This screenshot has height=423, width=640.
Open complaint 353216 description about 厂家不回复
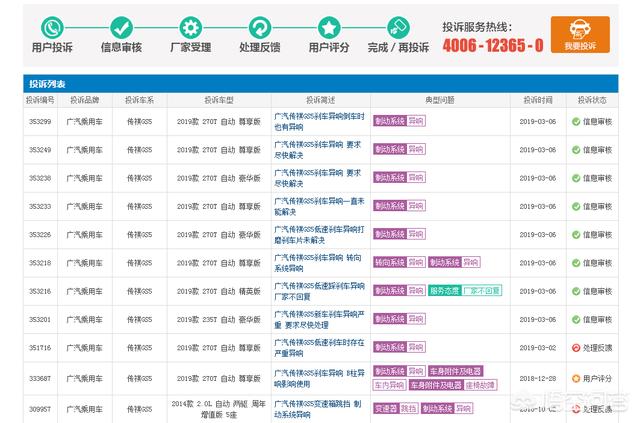pos(319,291)
